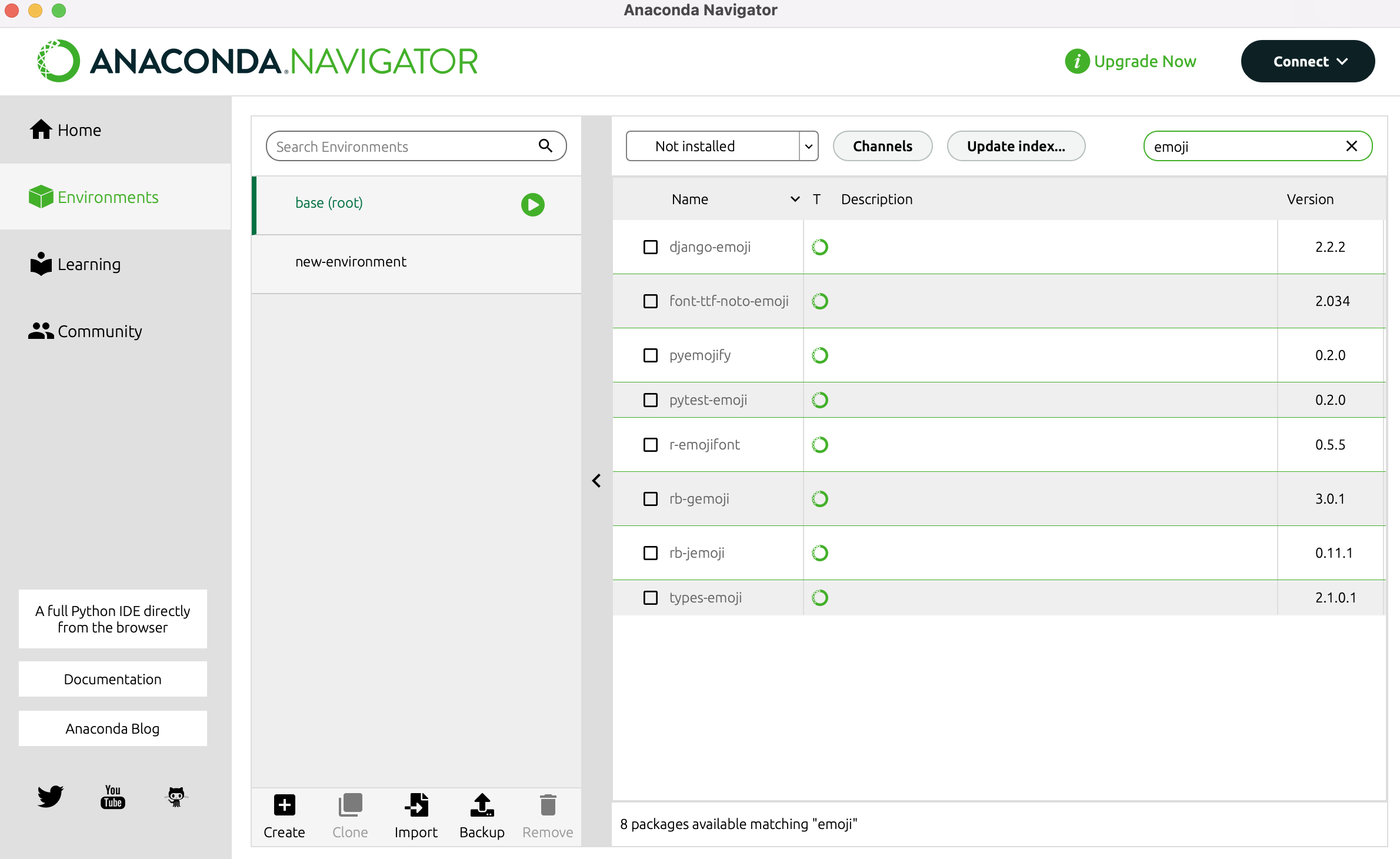Click the T type column header
The image size is (1400, 859).
point(816,199)
